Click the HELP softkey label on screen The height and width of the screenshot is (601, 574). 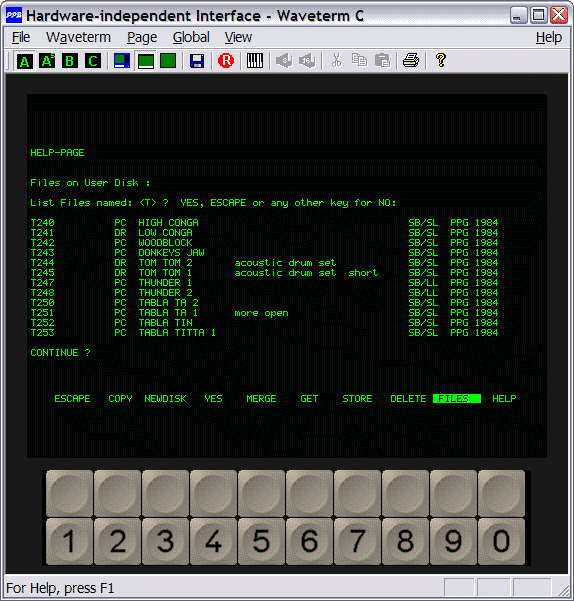click(x=504, y=399)
